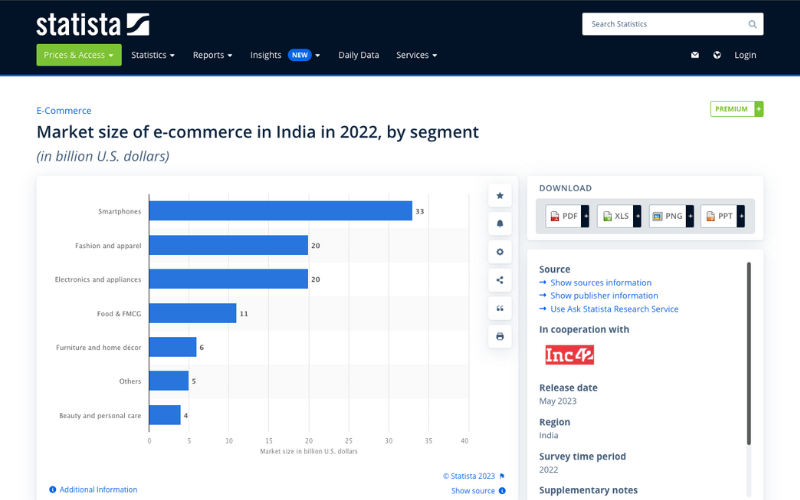Viewport: 800px width, 500px height.
Task: Download chart as PDF
Action: (x=567, y=216)
